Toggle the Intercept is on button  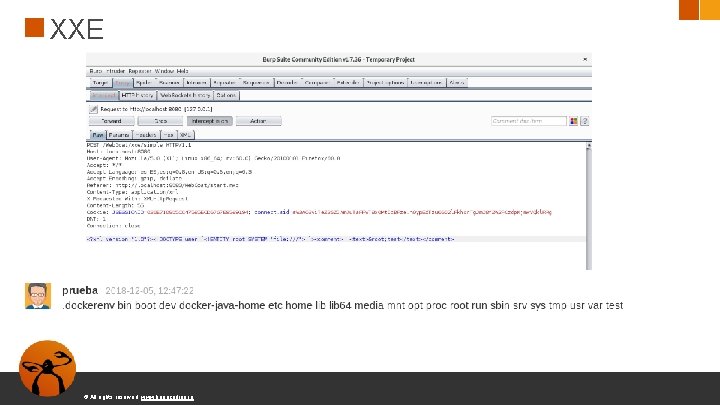click(210, 121)
